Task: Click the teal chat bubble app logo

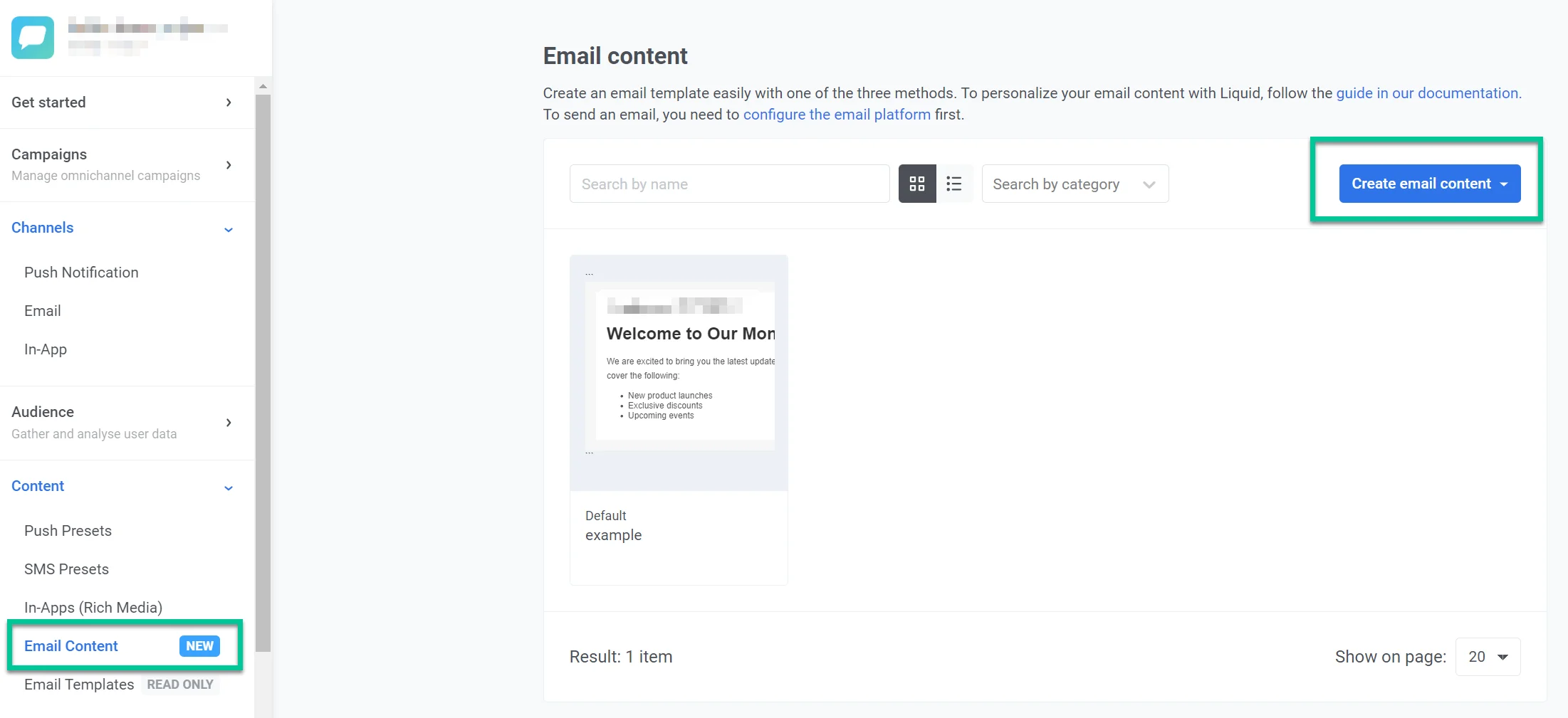Action: (31, 37)
